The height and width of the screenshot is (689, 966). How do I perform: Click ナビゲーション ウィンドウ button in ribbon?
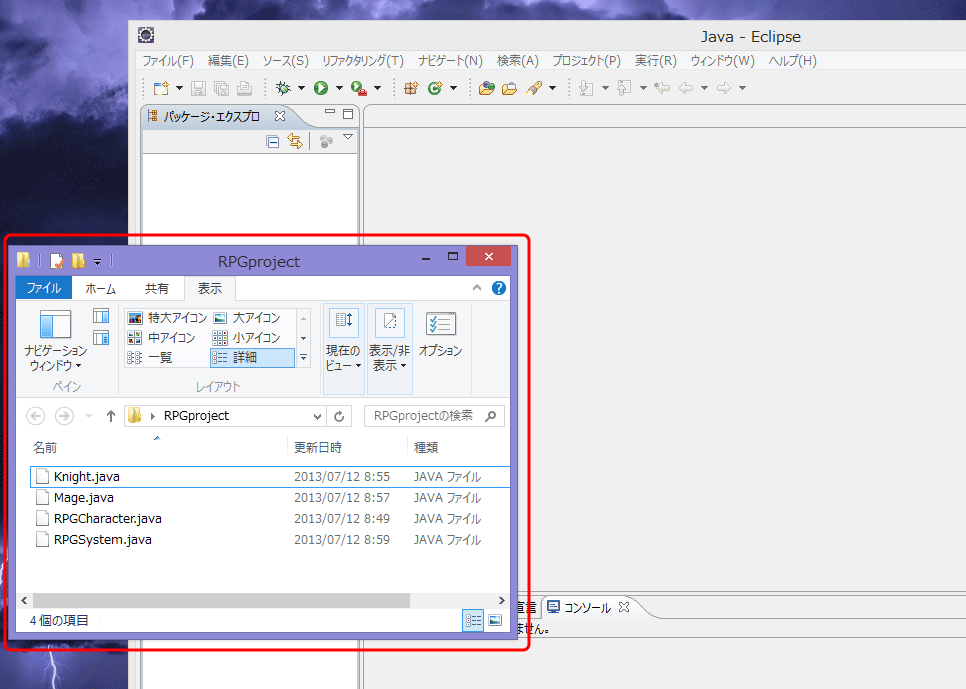tap(55, 341)
